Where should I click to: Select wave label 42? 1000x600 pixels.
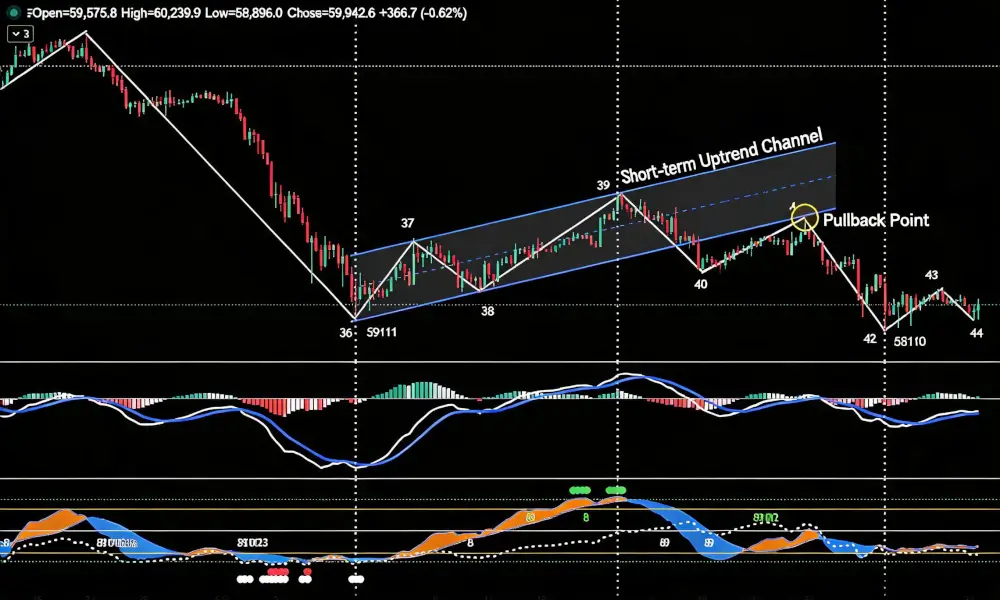(x=870, y=339)
